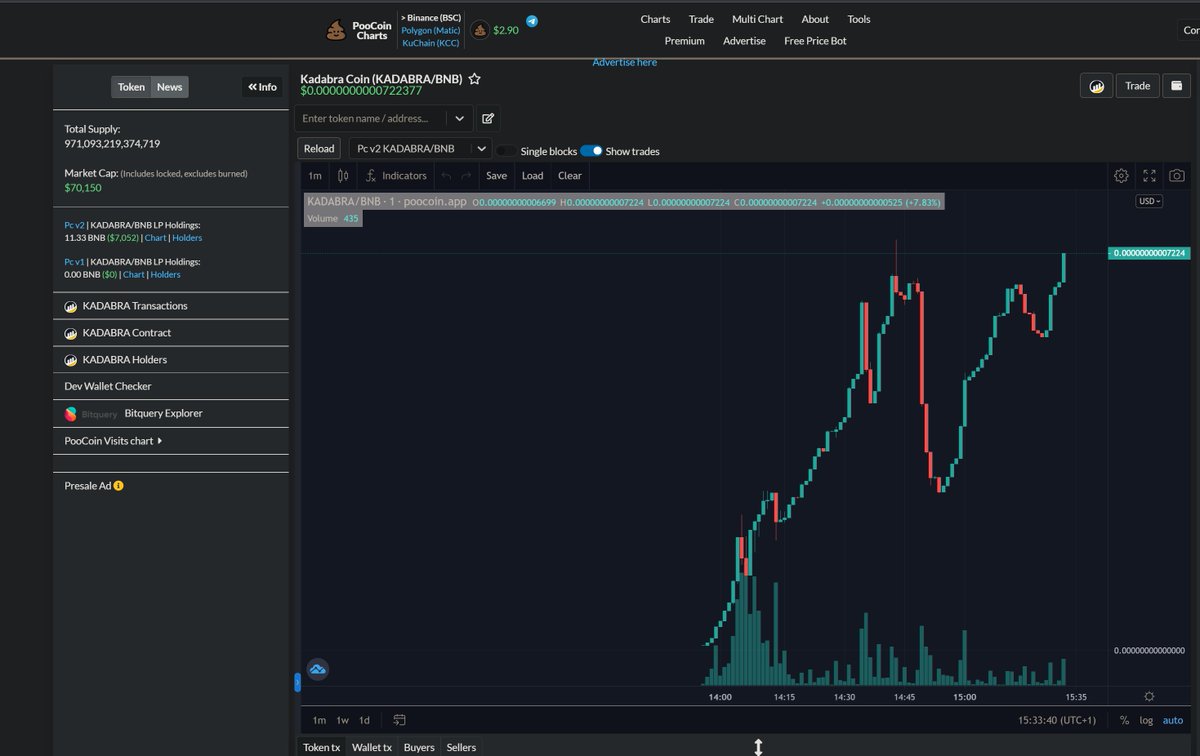The height and width of the screenshot is (756, 1200).
Task: Click the TradingView logo icon on chart
Action: pyautogui.click(x=318, y=669)
